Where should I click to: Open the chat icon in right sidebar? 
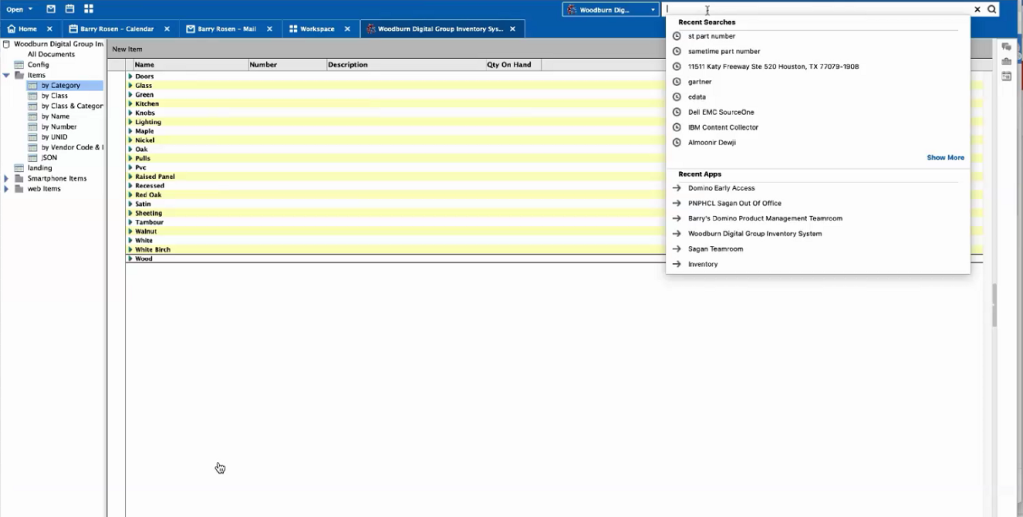tap(1006, 47)
